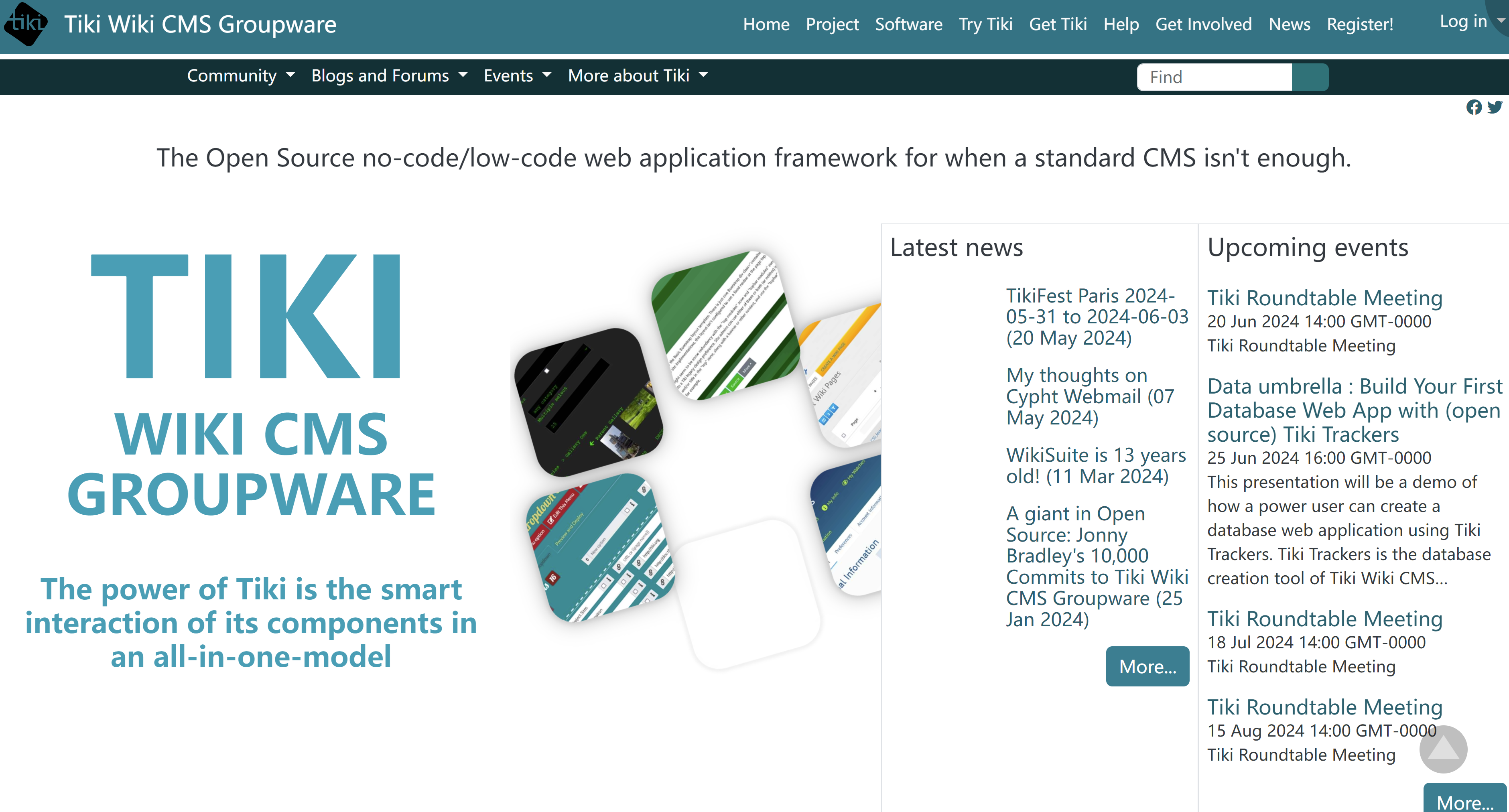
Task: Click the Upcoming events heading
Action: point(1308,247)
